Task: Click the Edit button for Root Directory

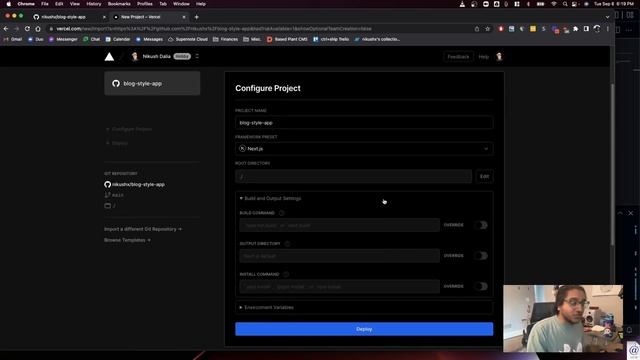Action: point(484,176)
